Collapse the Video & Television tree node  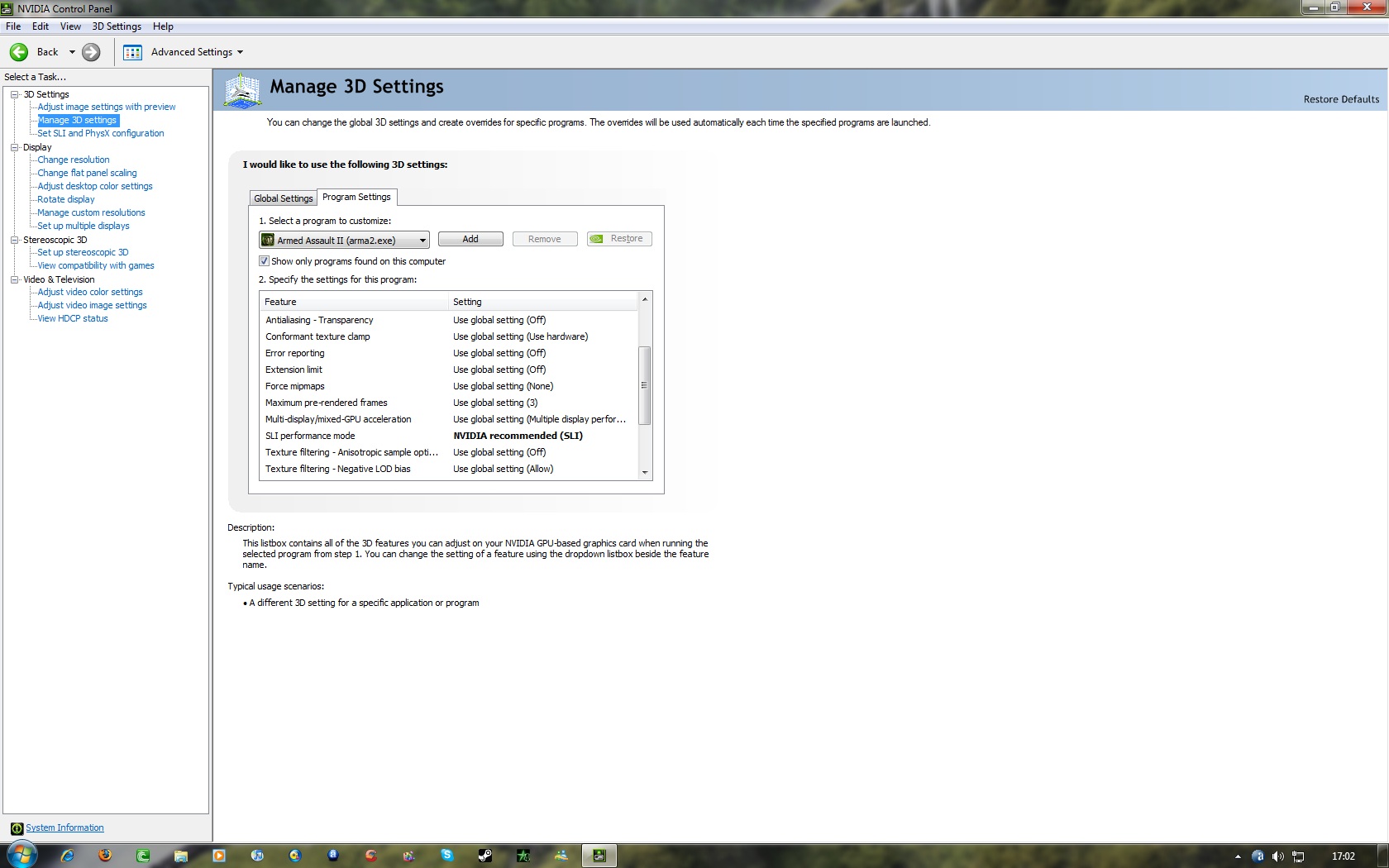pos(15,279)
